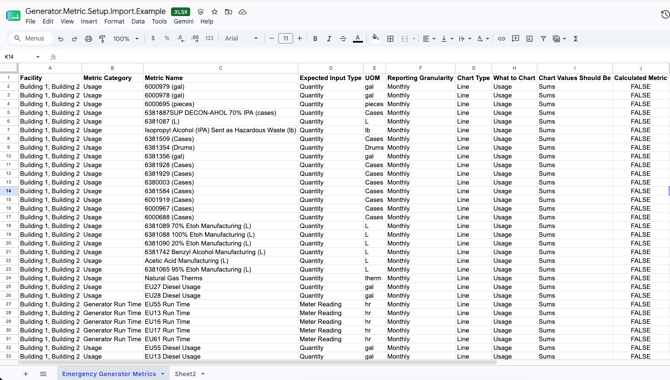670x380 pixels.
Task: Add a new sheet
Action: pos(26,374)
